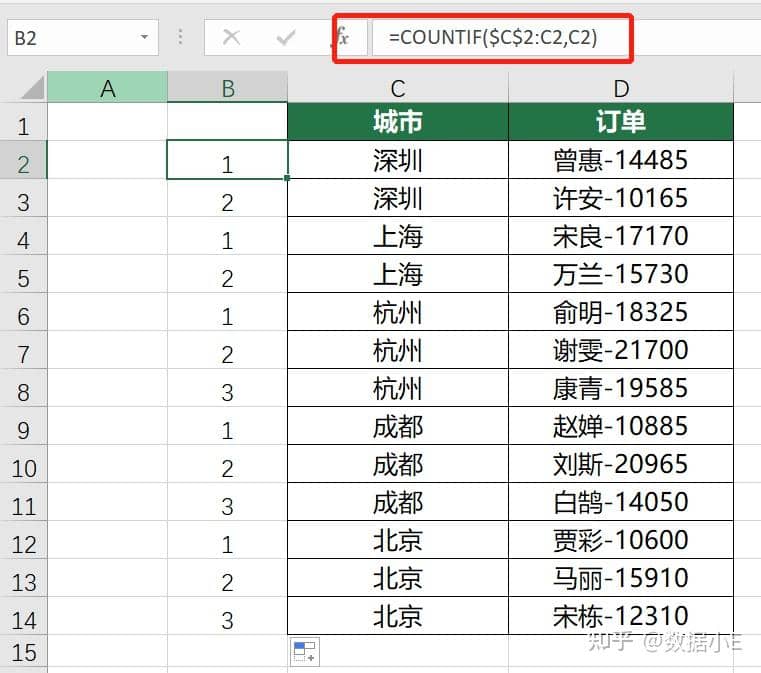Image resolution: width=761 pixels, height=673 pixels.
Task: Select row 15 header
Action: click(23, 654)
